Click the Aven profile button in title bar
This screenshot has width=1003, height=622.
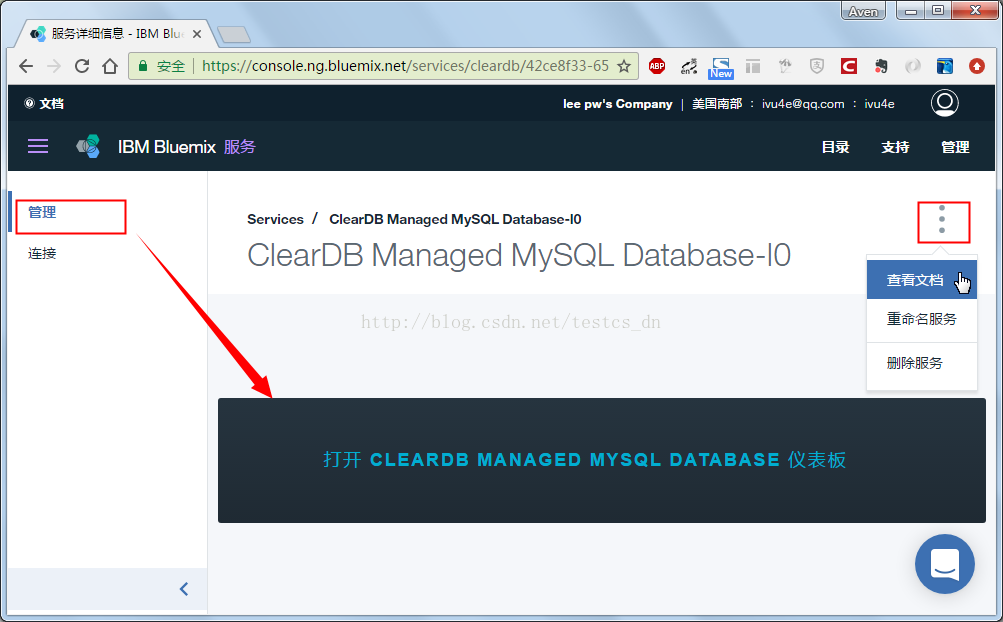(863, 12)
